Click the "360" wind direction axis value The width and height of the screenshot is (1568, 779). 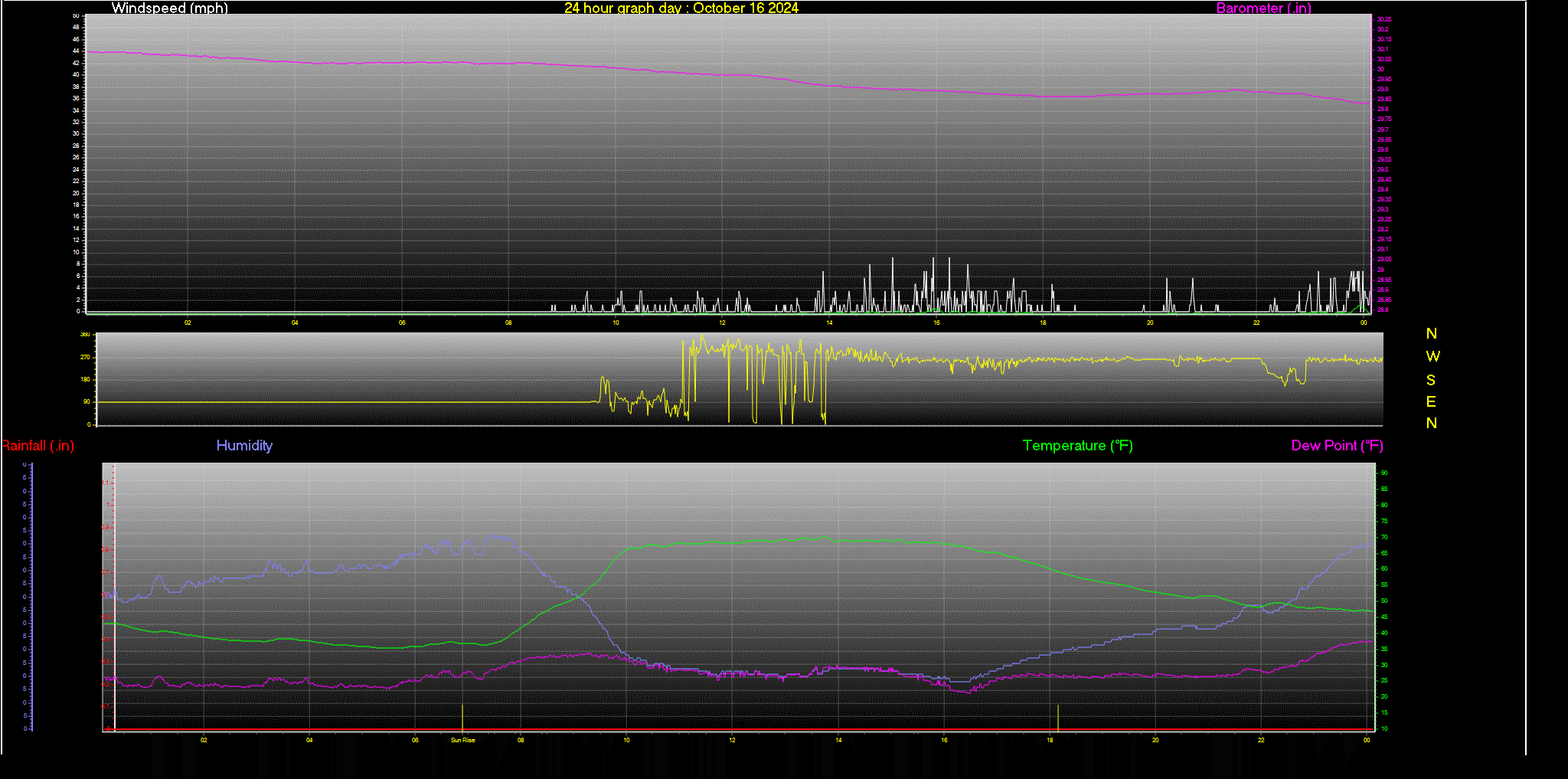click(x=85, y=335)
